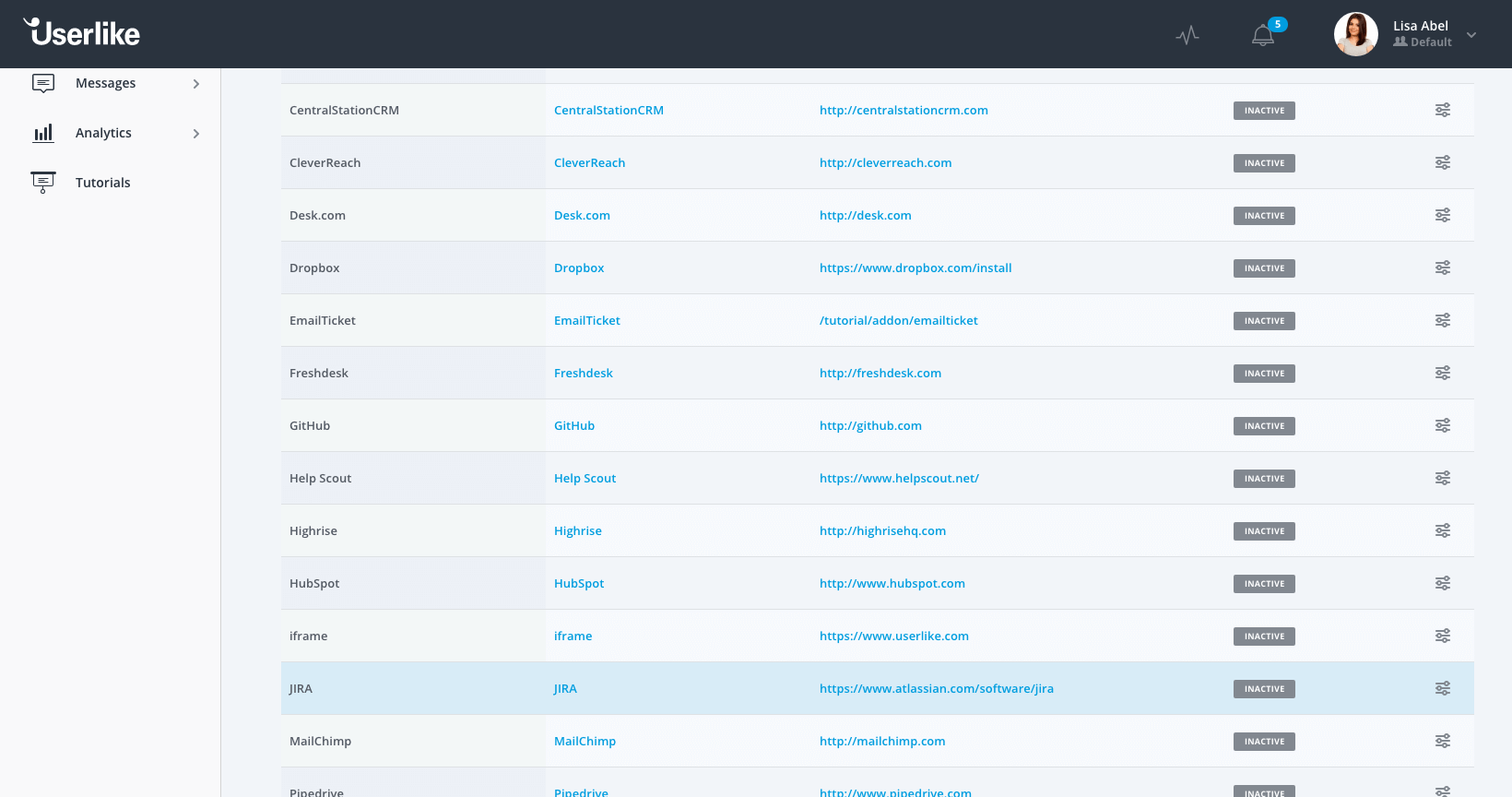Open the Help Scout add-on link
The height and width of the screenshot is (797, 1512).
585,479
